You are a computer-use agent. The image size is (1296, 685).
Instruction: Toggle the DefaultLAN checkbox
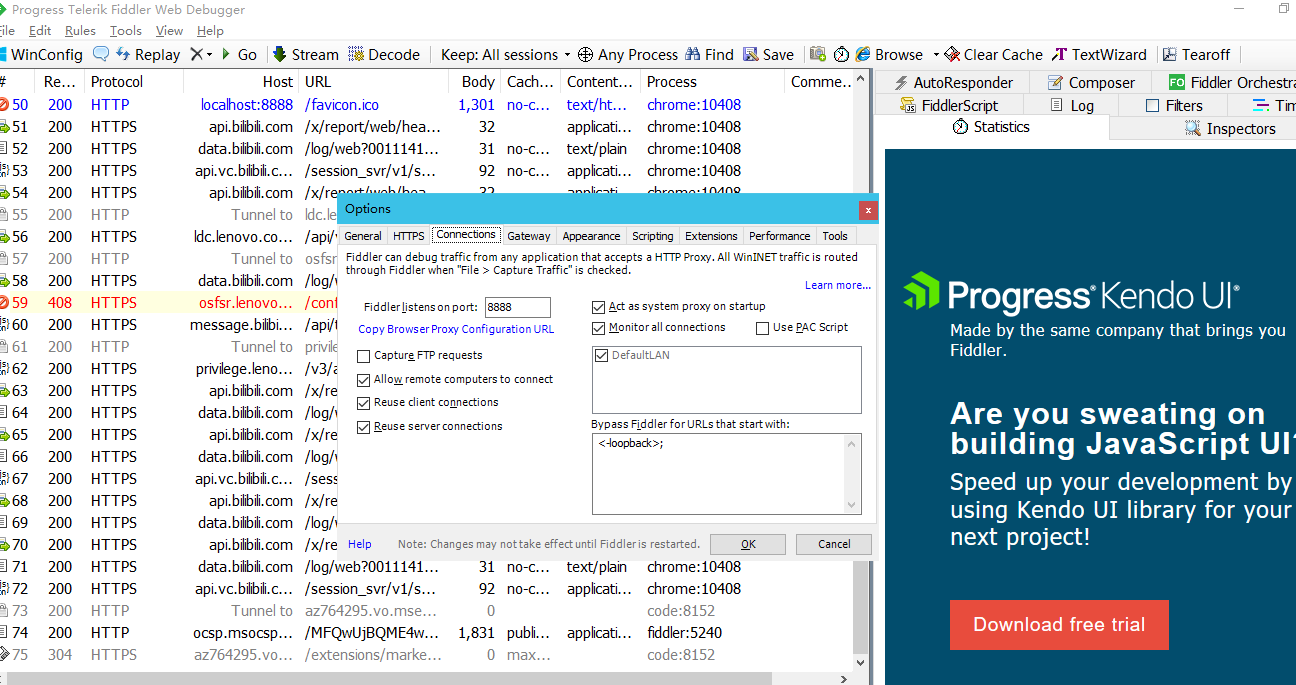[601, 355]
